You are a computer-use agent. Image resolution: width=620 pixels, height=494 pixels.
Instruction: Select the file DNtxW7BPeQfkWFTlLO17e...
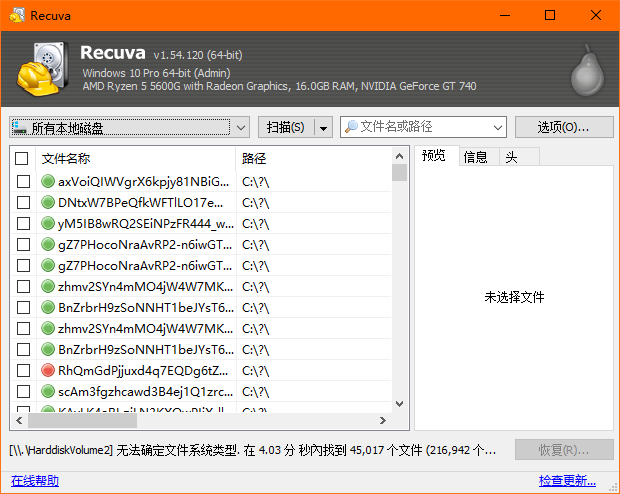coord(140,203)
